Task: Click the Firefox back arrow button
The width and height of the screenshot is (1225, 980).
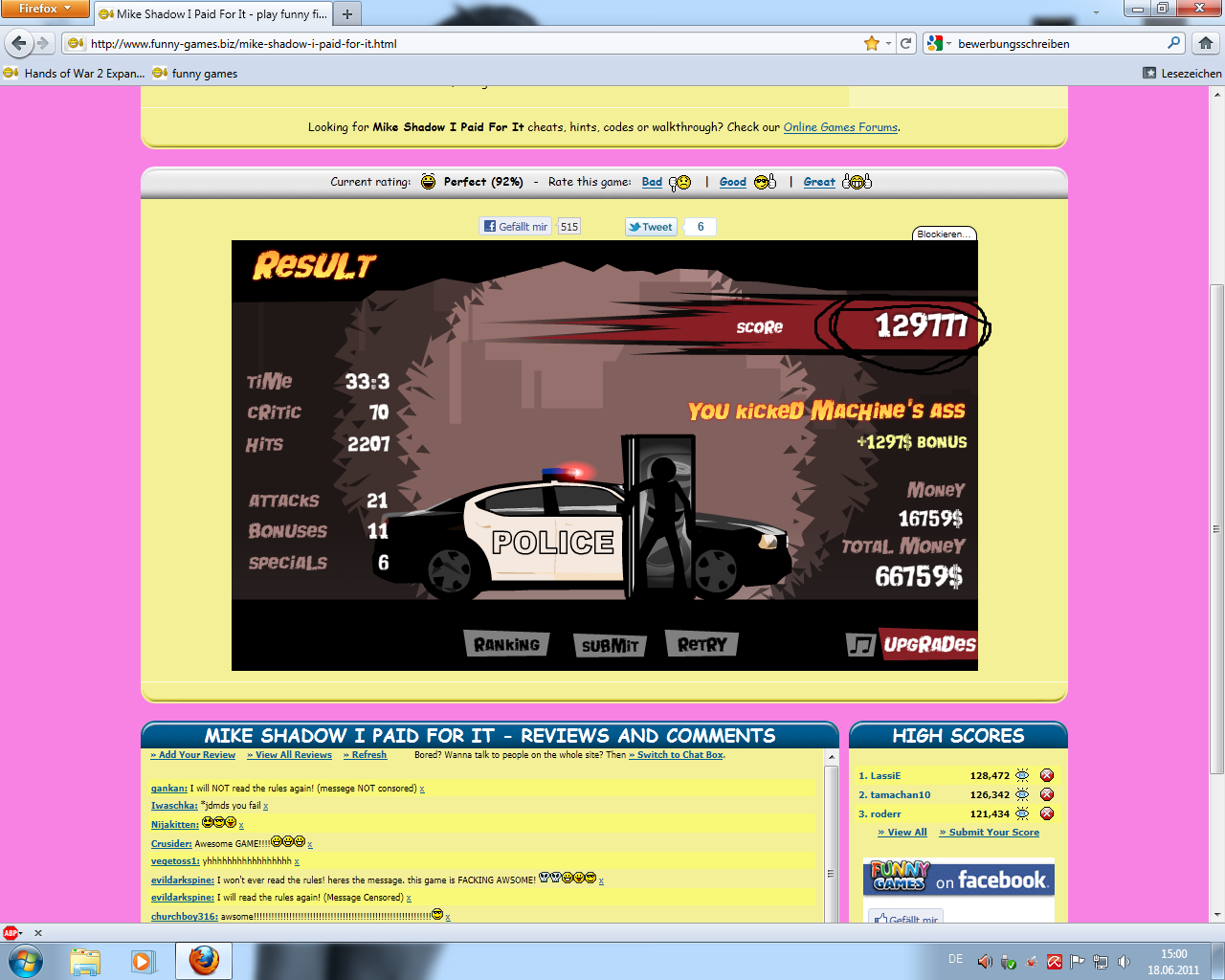Action: pos(19,43)
